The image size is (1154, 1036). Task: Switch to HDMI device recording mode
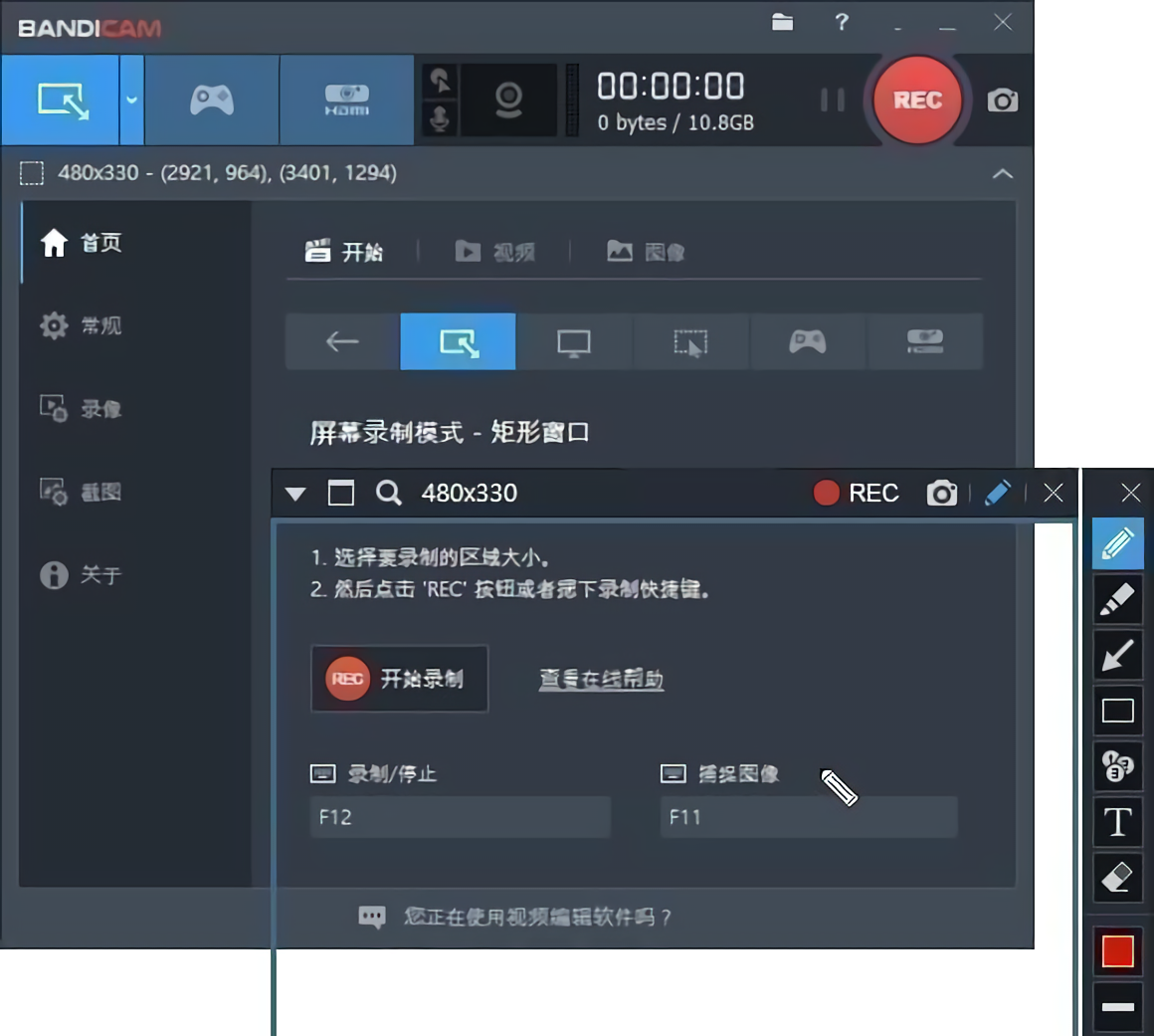coord(346,101)
